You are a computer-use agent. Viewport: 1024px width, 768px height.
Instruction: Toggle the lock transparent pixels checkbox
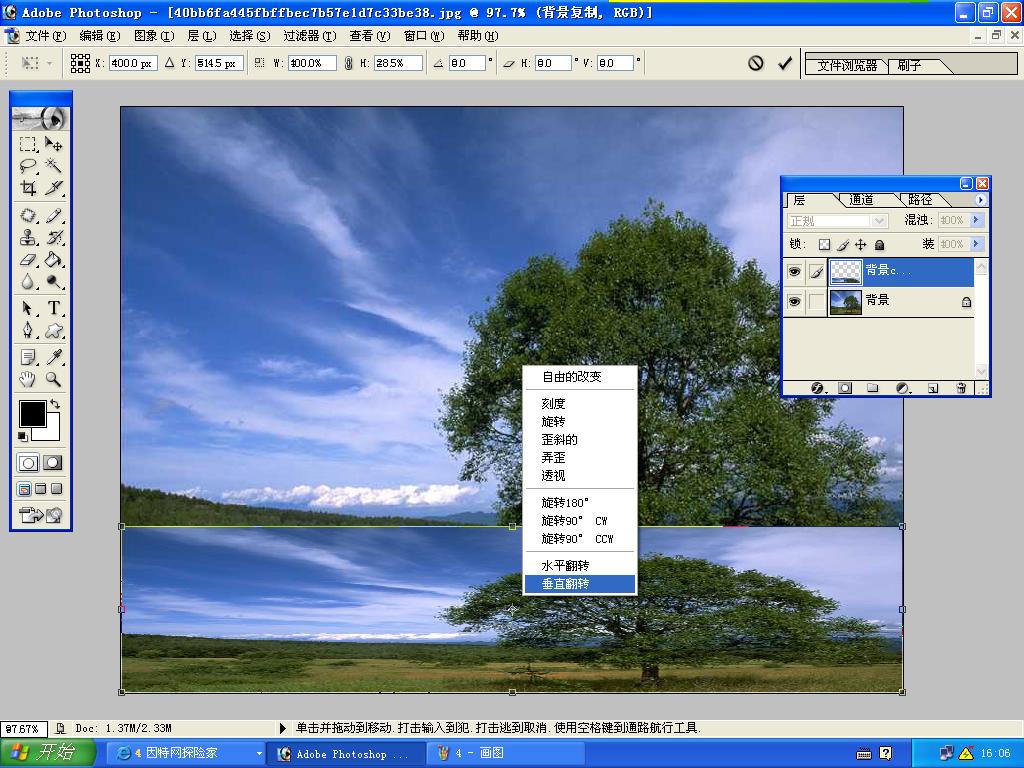tap(824, 245)
